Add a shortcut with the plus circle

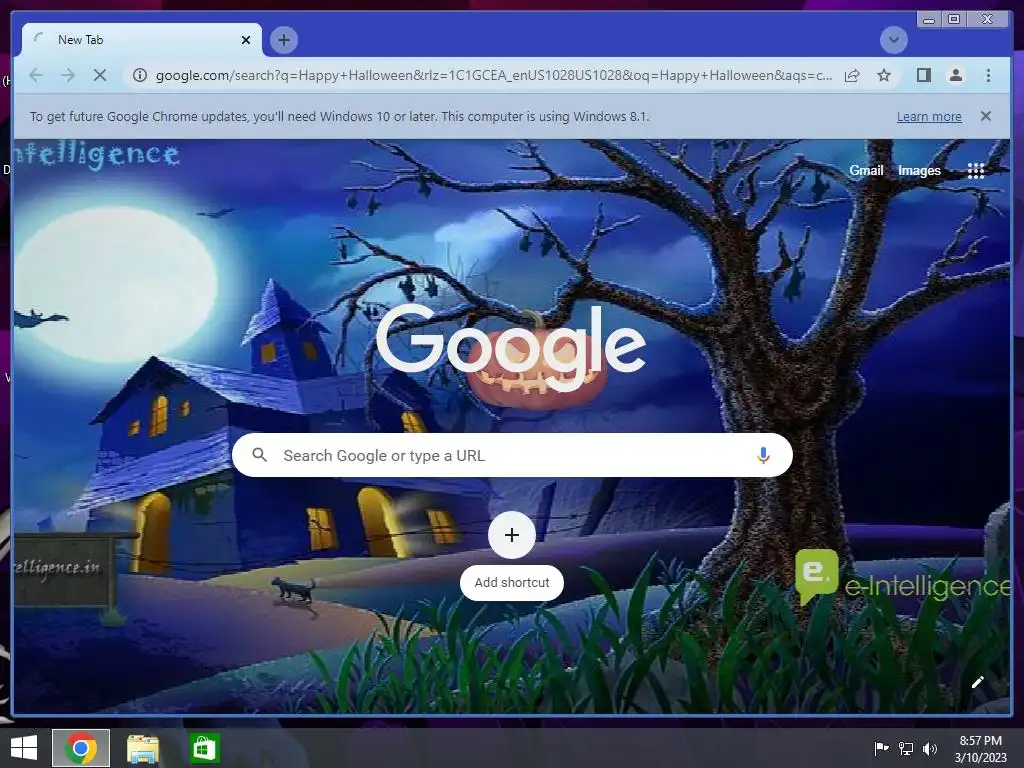click(512, 535)
